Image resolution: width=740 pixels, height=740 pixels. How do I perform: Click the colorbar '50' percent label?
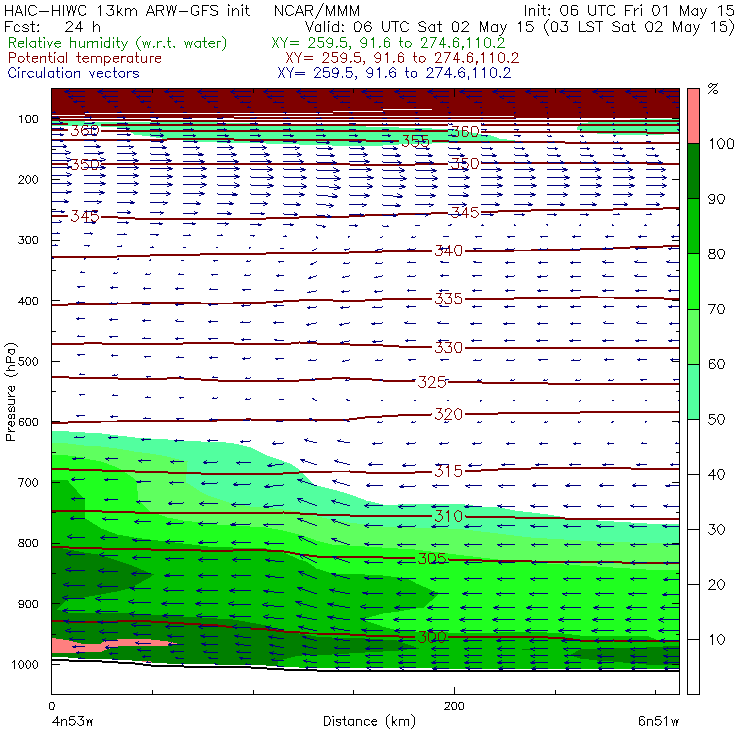(x=716, y=420)
